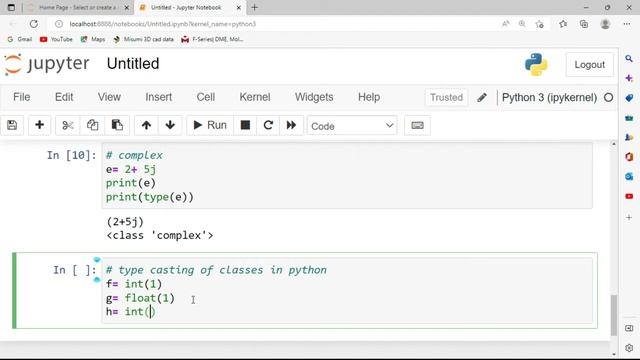The width and height of the screenshot is (640, 360).
Task: Open the View menu
Action: [109, 97]
